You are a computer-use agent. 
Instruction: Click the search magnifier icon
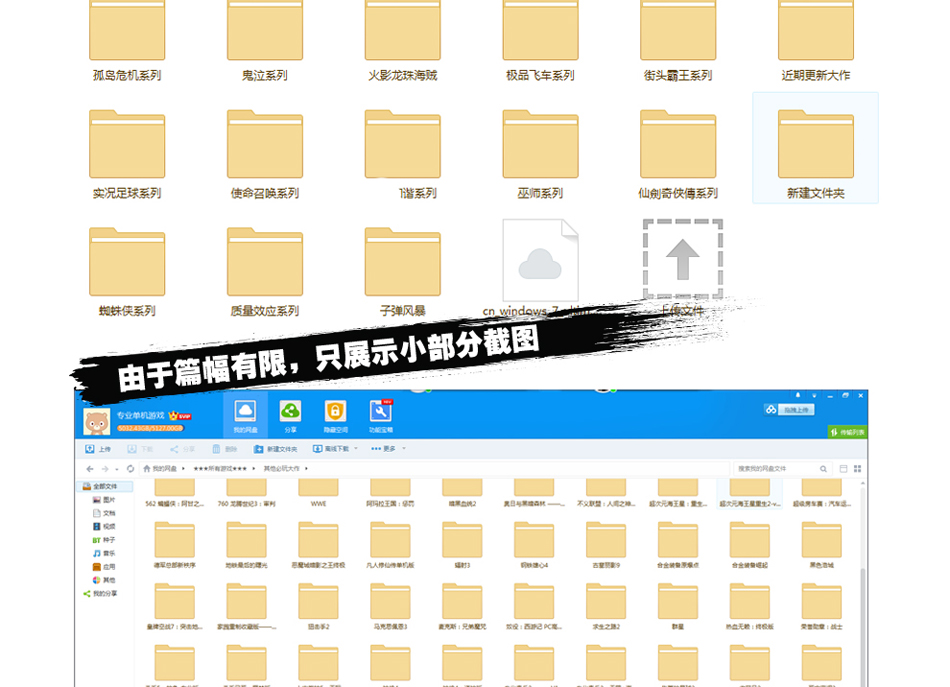(822, 468)
